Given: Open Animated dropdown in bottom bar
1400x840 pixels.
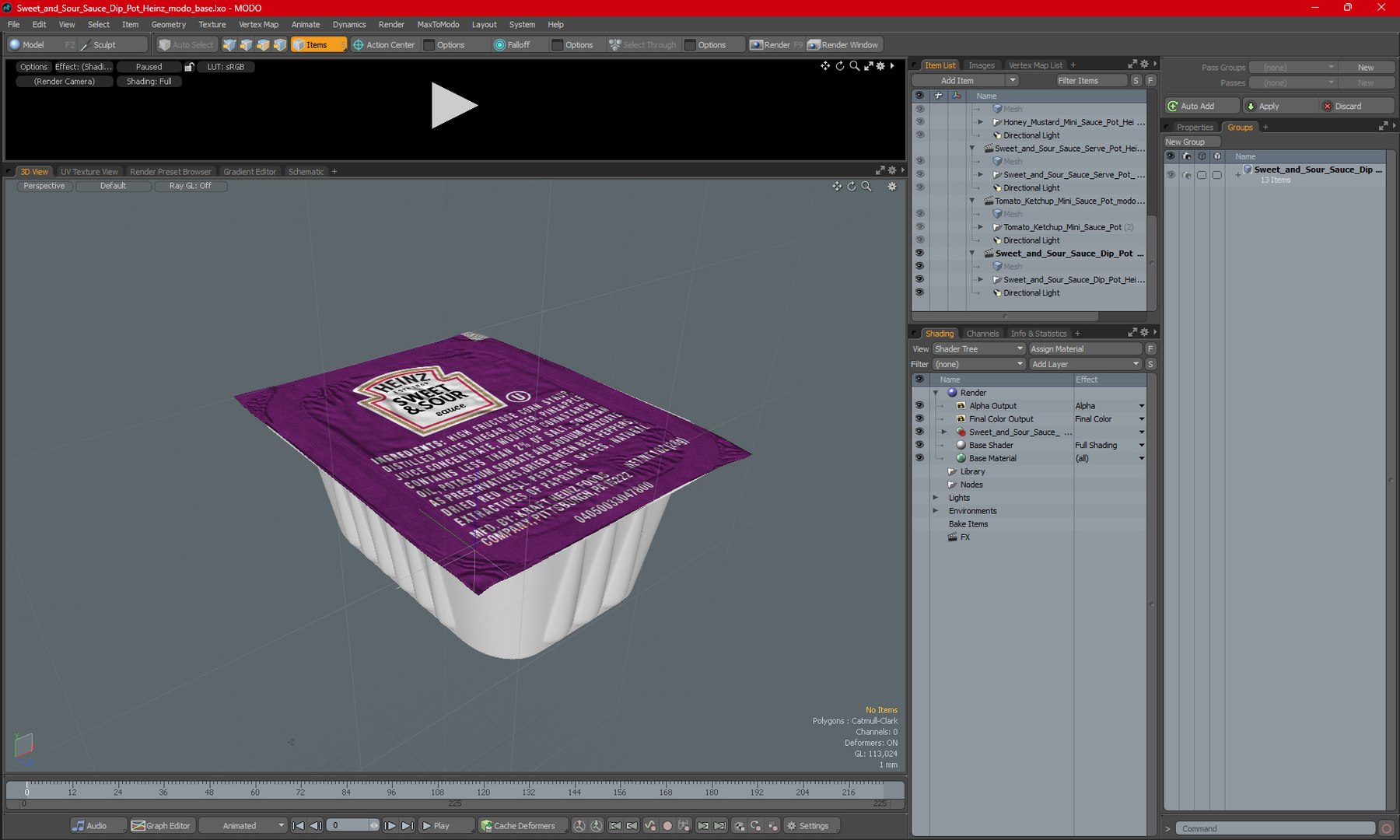Looking at the screenshot, I should [x=243, y=825].
